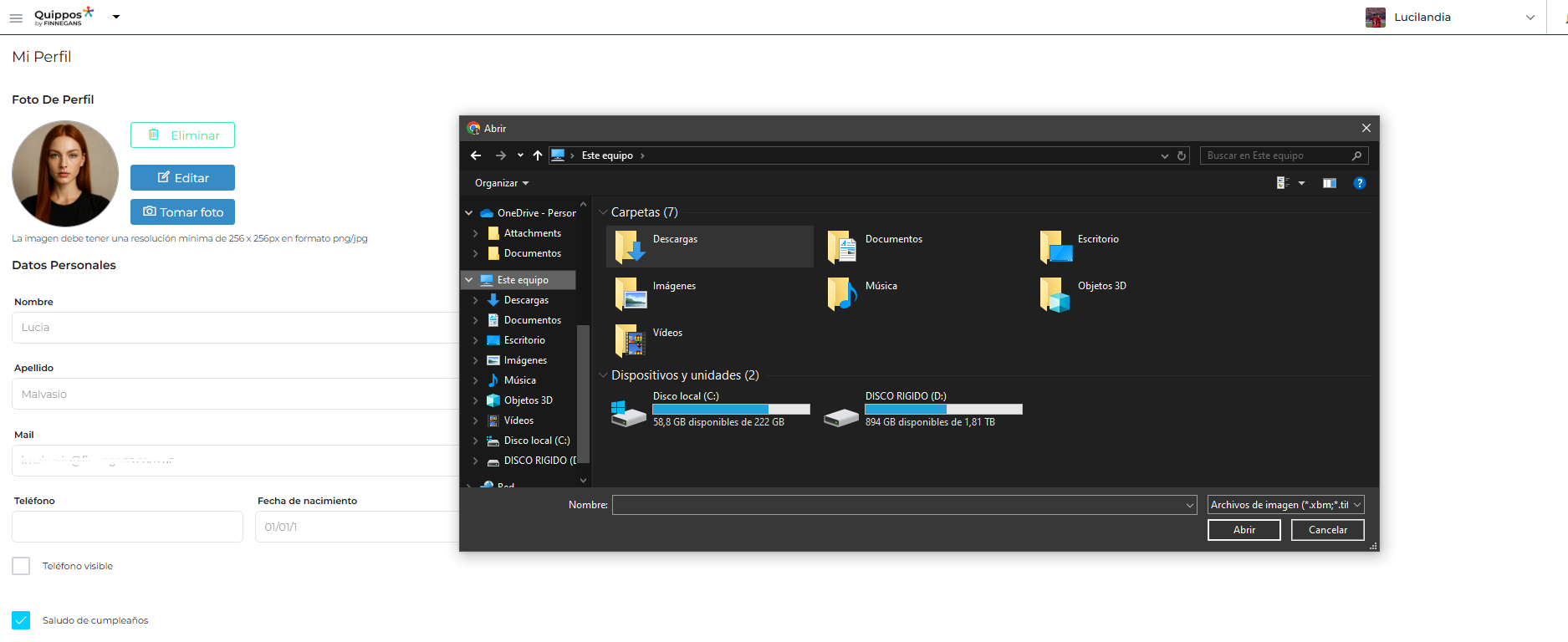Go back in file dialog

pyautogui.click(x=476, y=155)
